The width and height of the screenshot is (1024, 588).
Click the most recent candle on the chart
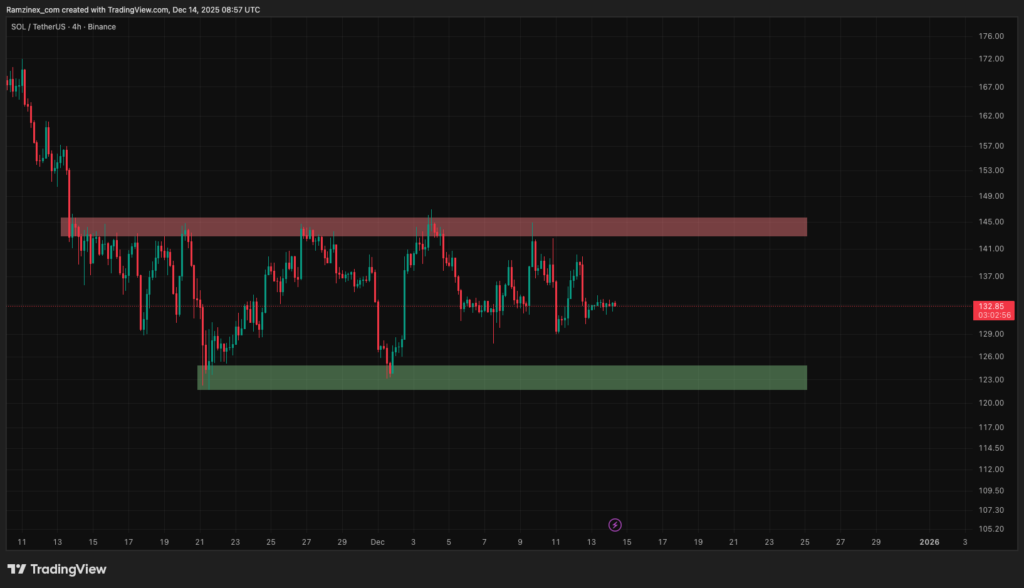click(613, 304)
